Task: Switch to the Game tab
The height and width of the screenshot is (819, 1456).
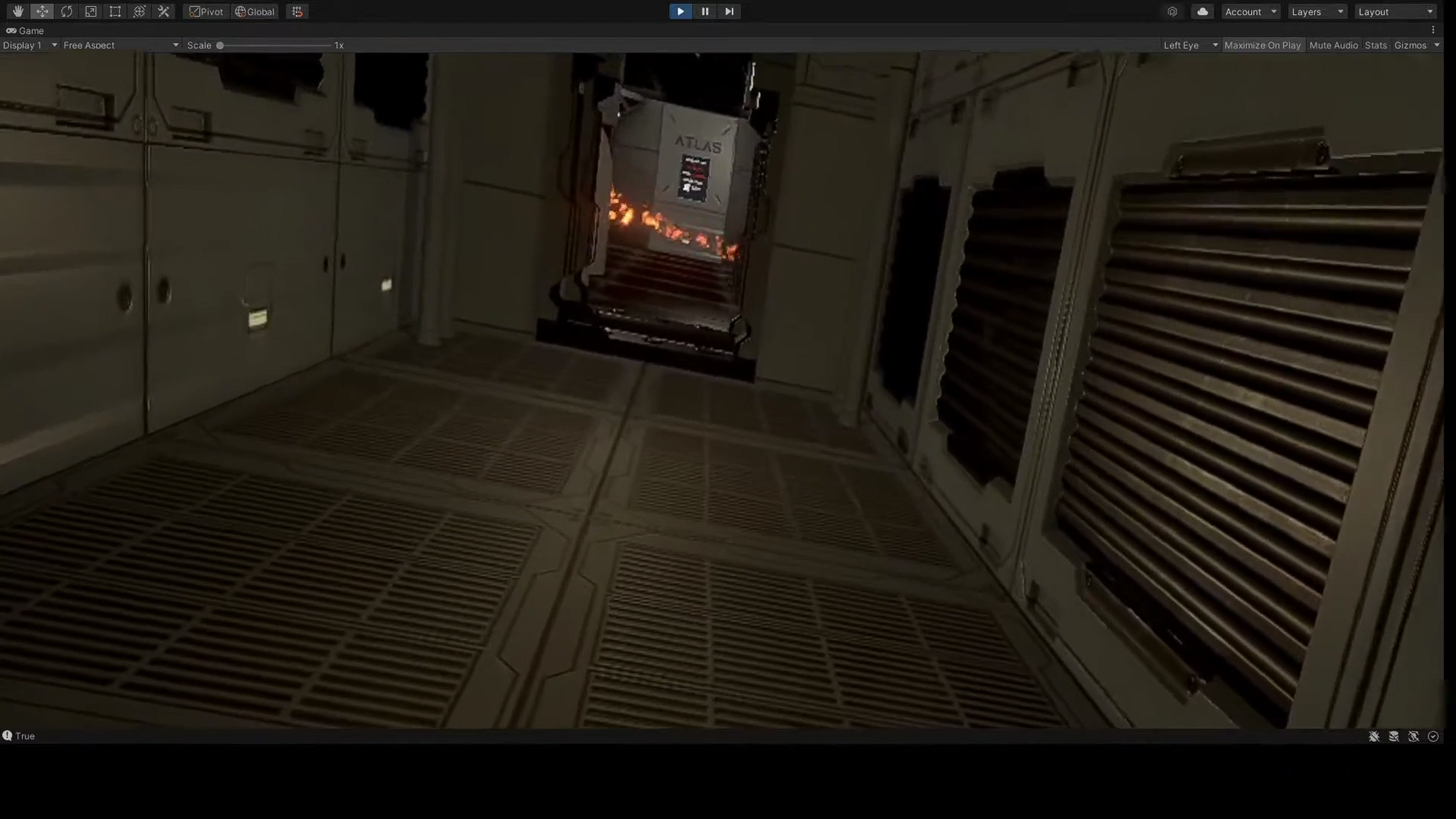Action: point(26,31)
